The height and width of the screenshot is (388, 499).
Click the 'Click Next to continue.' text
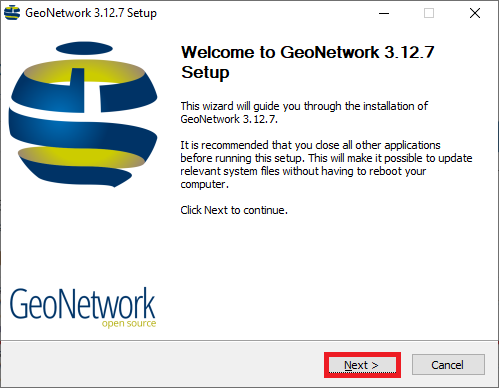(234, 210)
